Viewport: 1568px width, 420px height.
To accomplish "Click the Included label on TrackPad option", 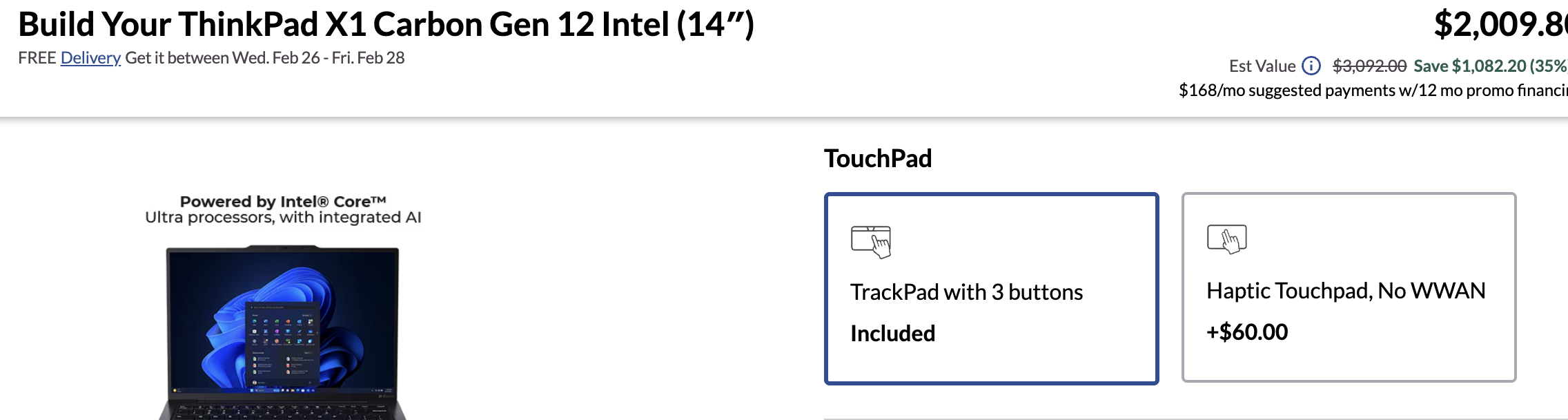I will click(892, 334).
